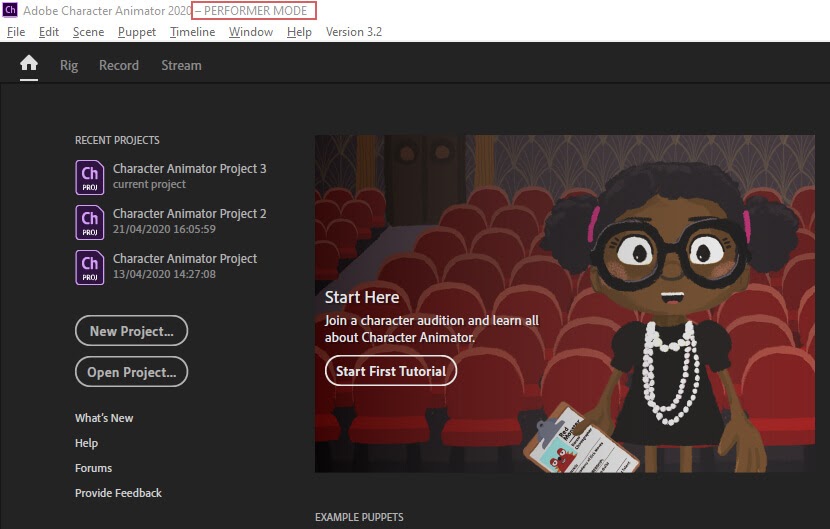The height and width of the screenshot is (529, 830).
Task: Click the Ch PROJ icon beside 13/04/2020 project
Action: (x=89, y=267)
